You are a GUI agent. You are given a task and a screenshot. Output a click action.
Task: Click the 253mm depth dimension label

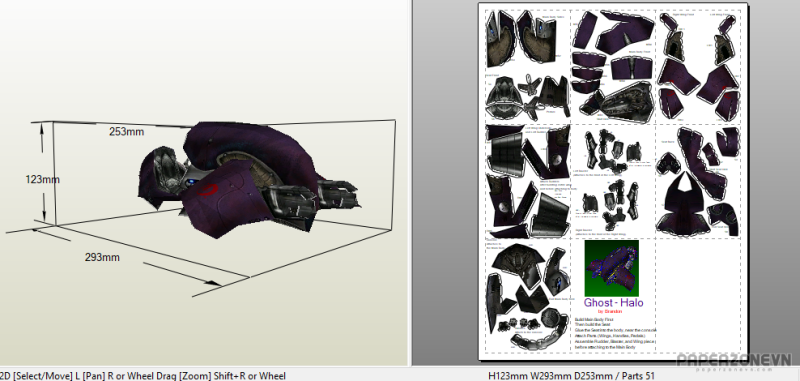pyautogui.click(x=127, y=132)
